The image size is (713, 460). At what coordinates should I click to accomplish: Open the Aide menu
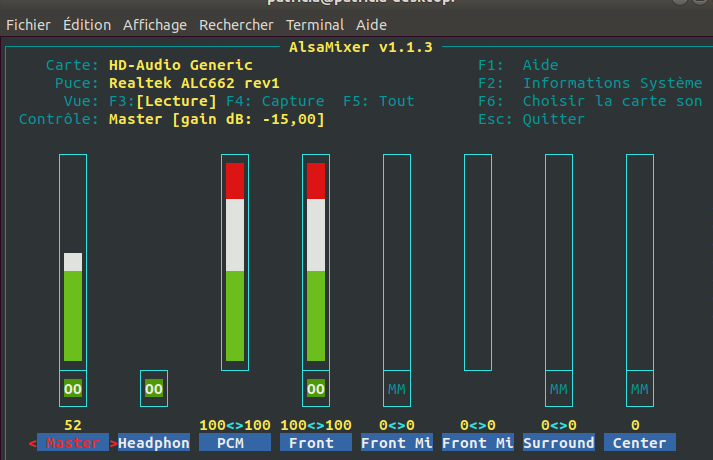pyautogui.click(x=371, y=25)
